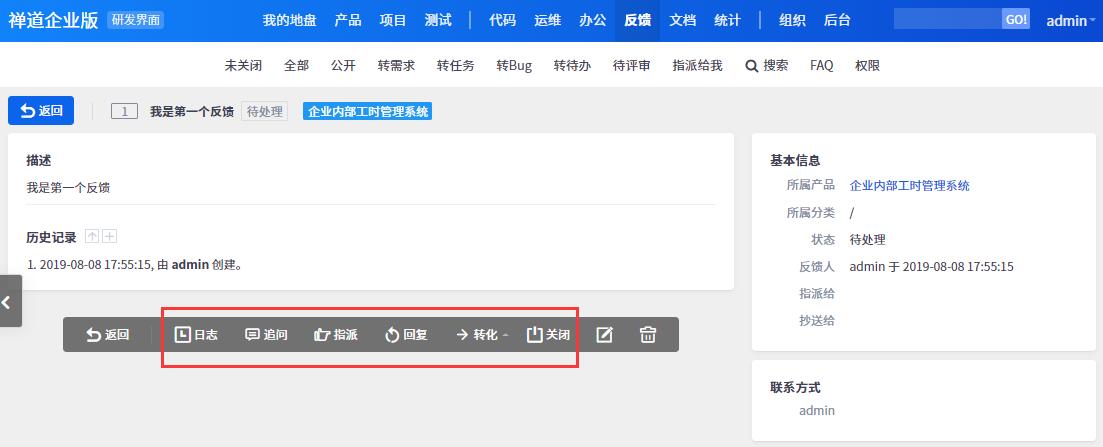This screenshot has height=447, width=1103.
Task: Open the admin user dropdown
Action: [1070, 20]
